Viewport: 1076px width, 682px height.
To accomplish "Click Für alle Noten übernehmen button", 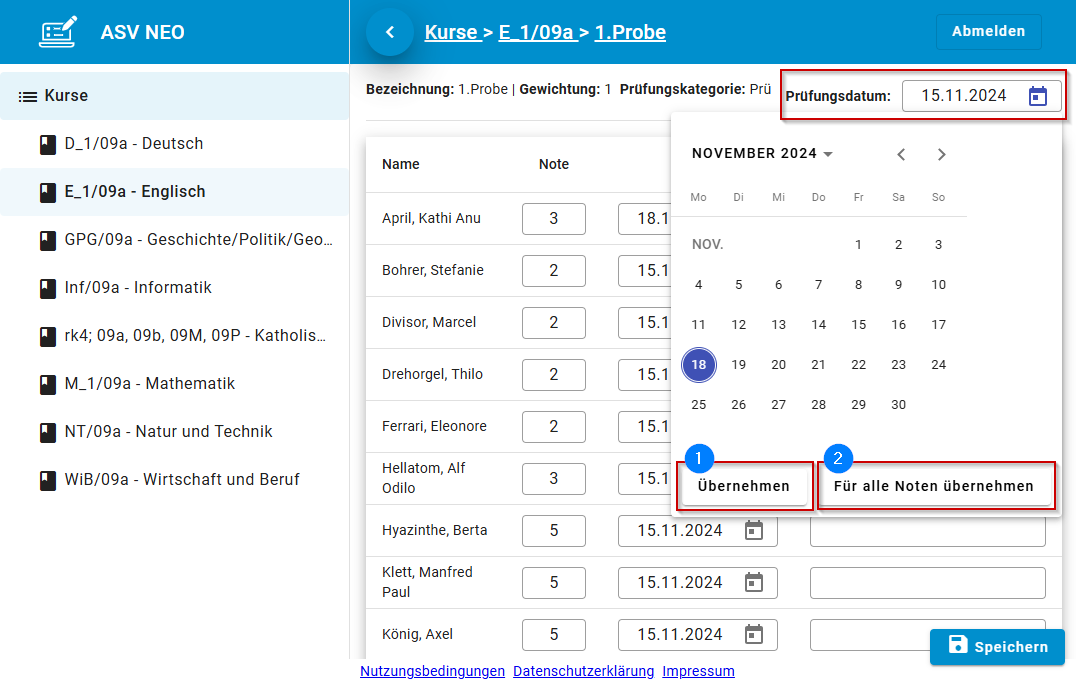I will [933, 486].
